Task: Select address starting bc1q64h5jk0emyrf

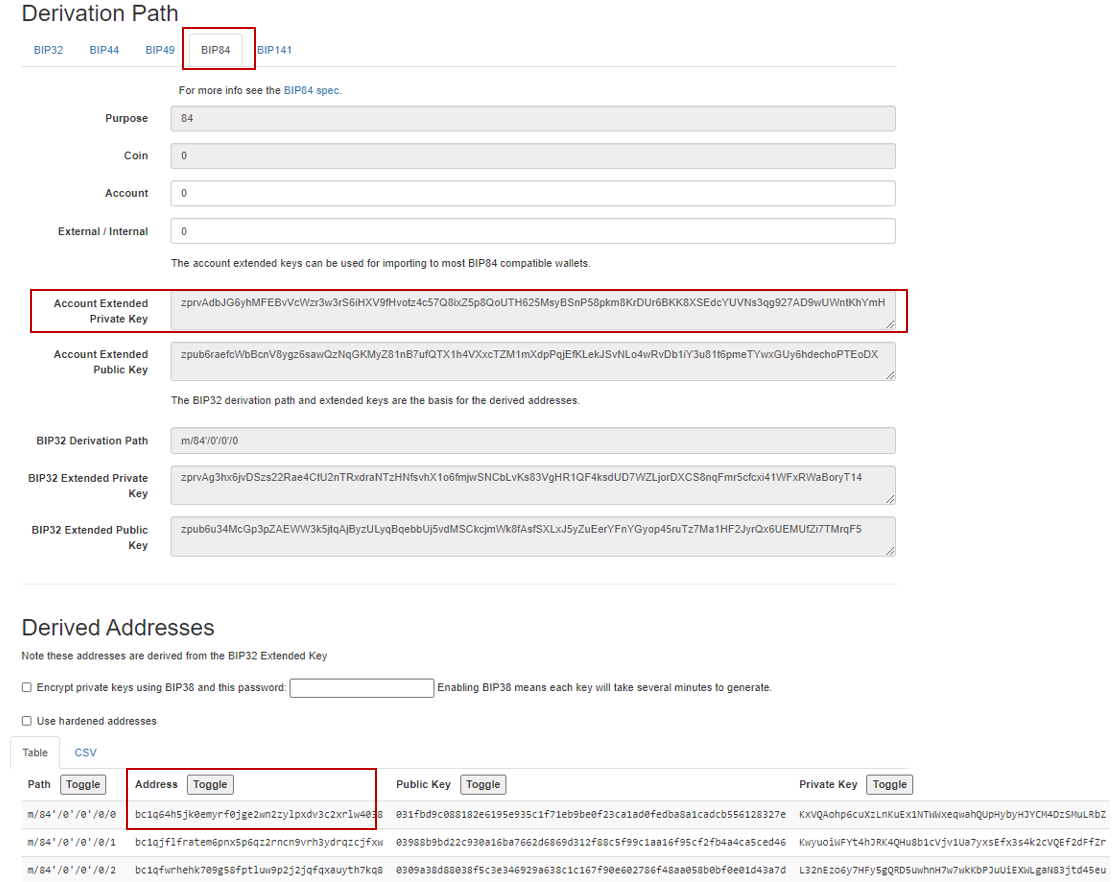Action: pos(259,814)
